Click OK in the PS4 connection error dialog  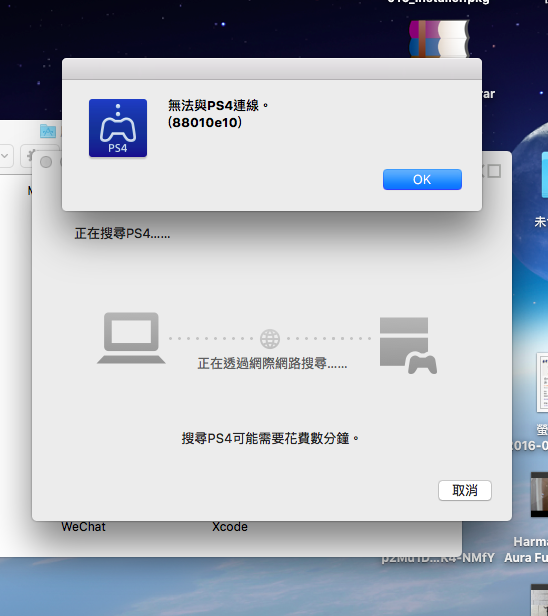pos(422,180)
